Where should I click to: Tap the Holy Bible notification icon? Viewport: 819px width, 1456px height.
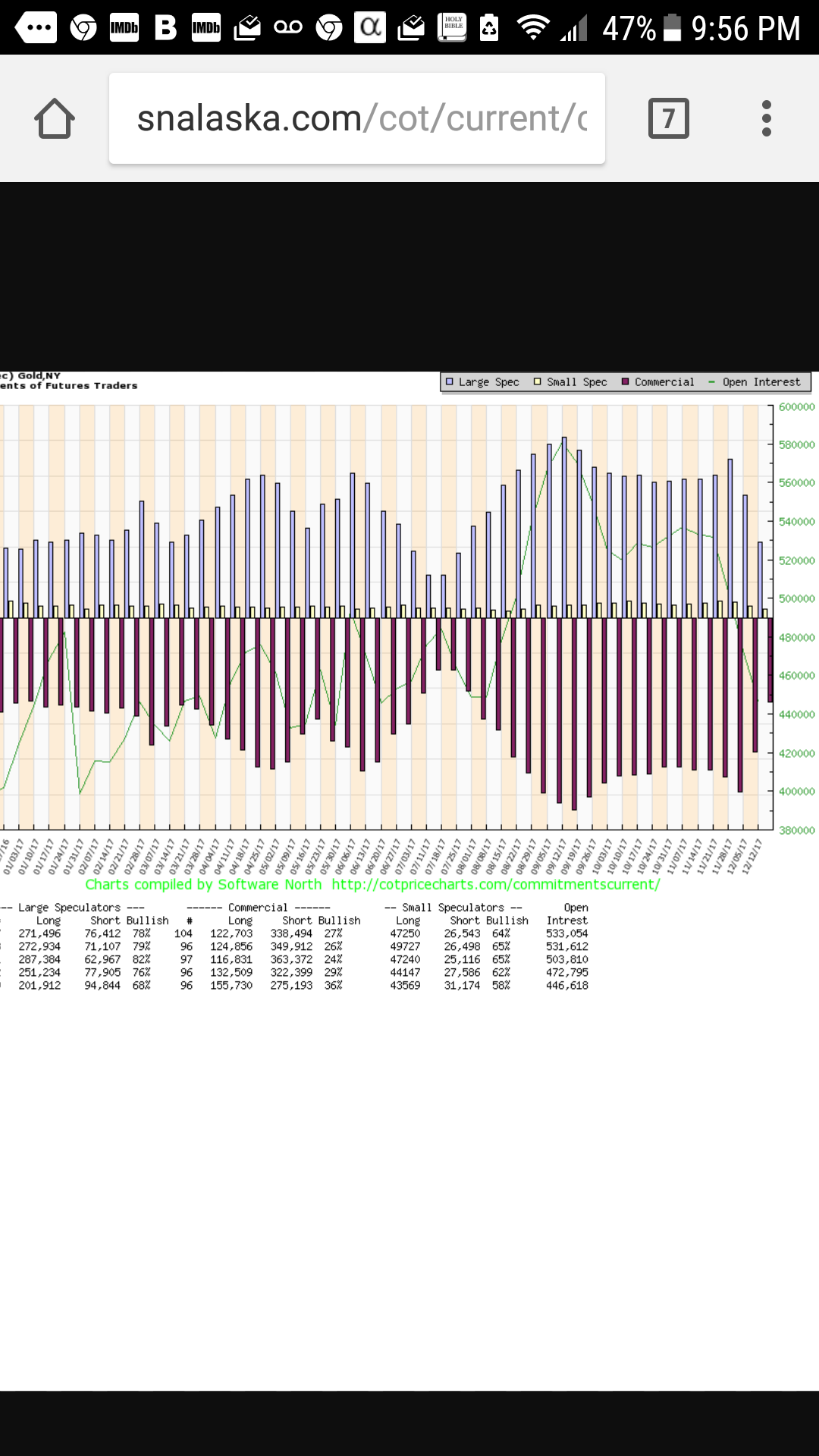[453, 28]
